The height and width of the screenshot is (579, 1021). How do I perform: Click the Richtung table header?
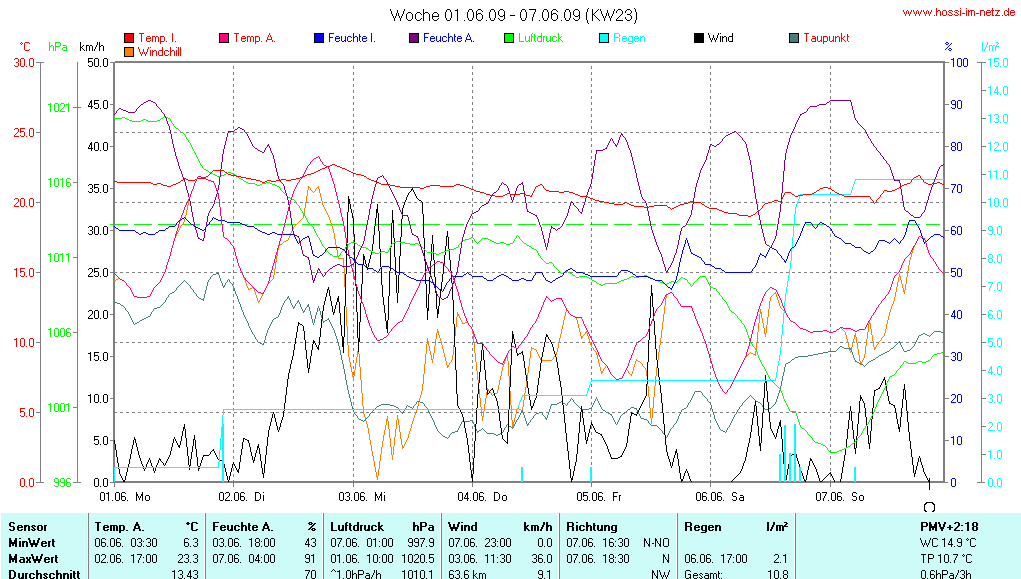pyautogui.click(x=592, y=526)
